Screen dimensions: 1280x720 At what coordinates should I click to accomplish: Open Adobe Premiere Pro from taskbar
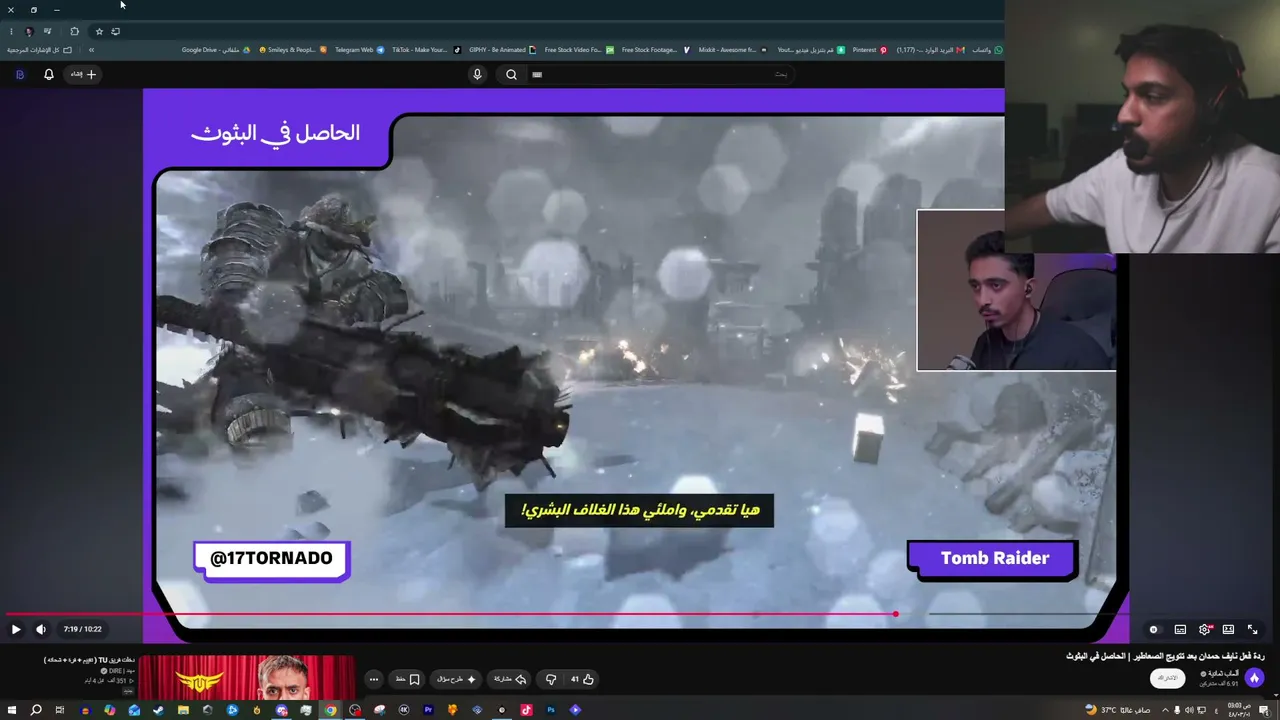click(428, 710)
